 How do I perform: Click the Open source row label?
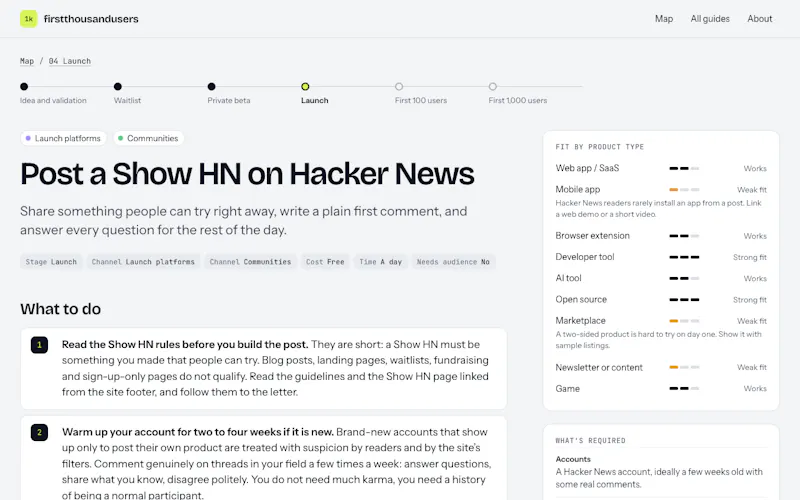pyautogui.click(x=581, y=299)
